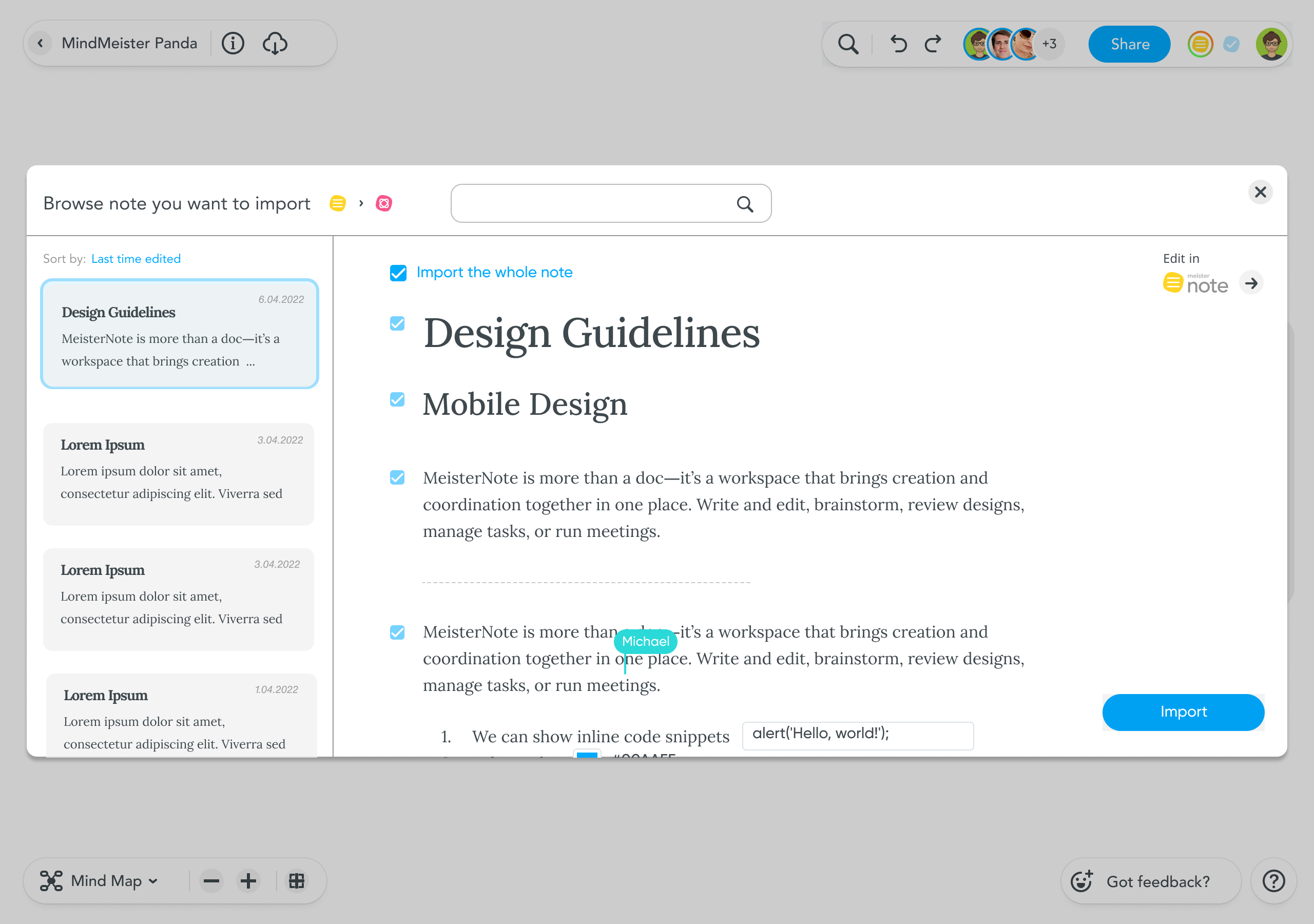Click the pink project breadcrumb icon

point(383,203)
